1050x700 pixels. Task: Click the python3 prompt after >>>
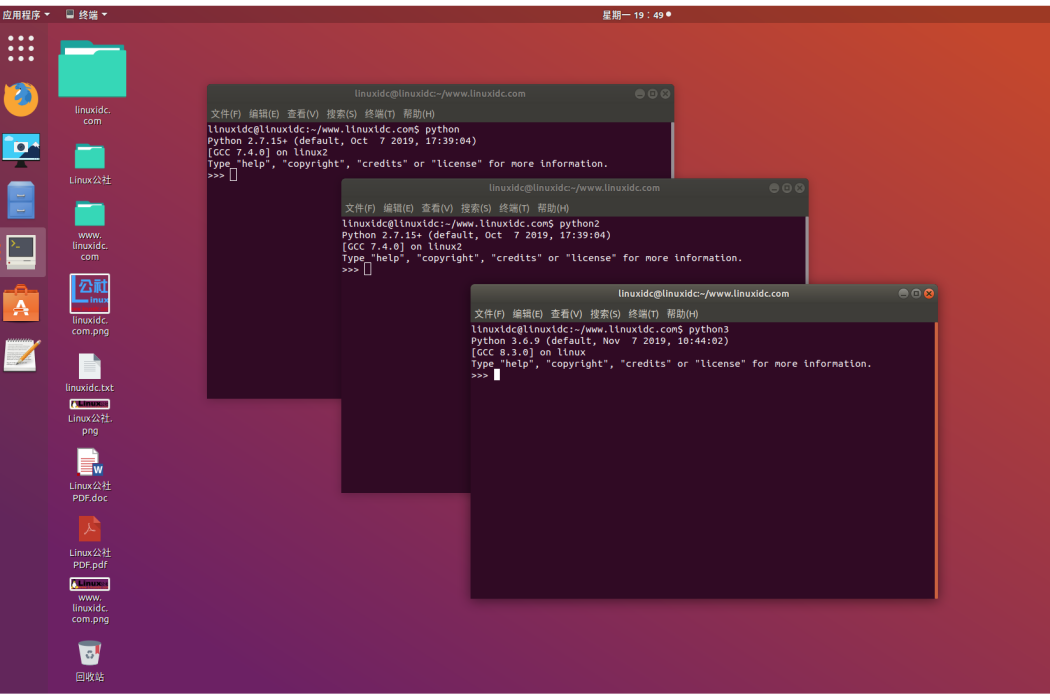497,375
